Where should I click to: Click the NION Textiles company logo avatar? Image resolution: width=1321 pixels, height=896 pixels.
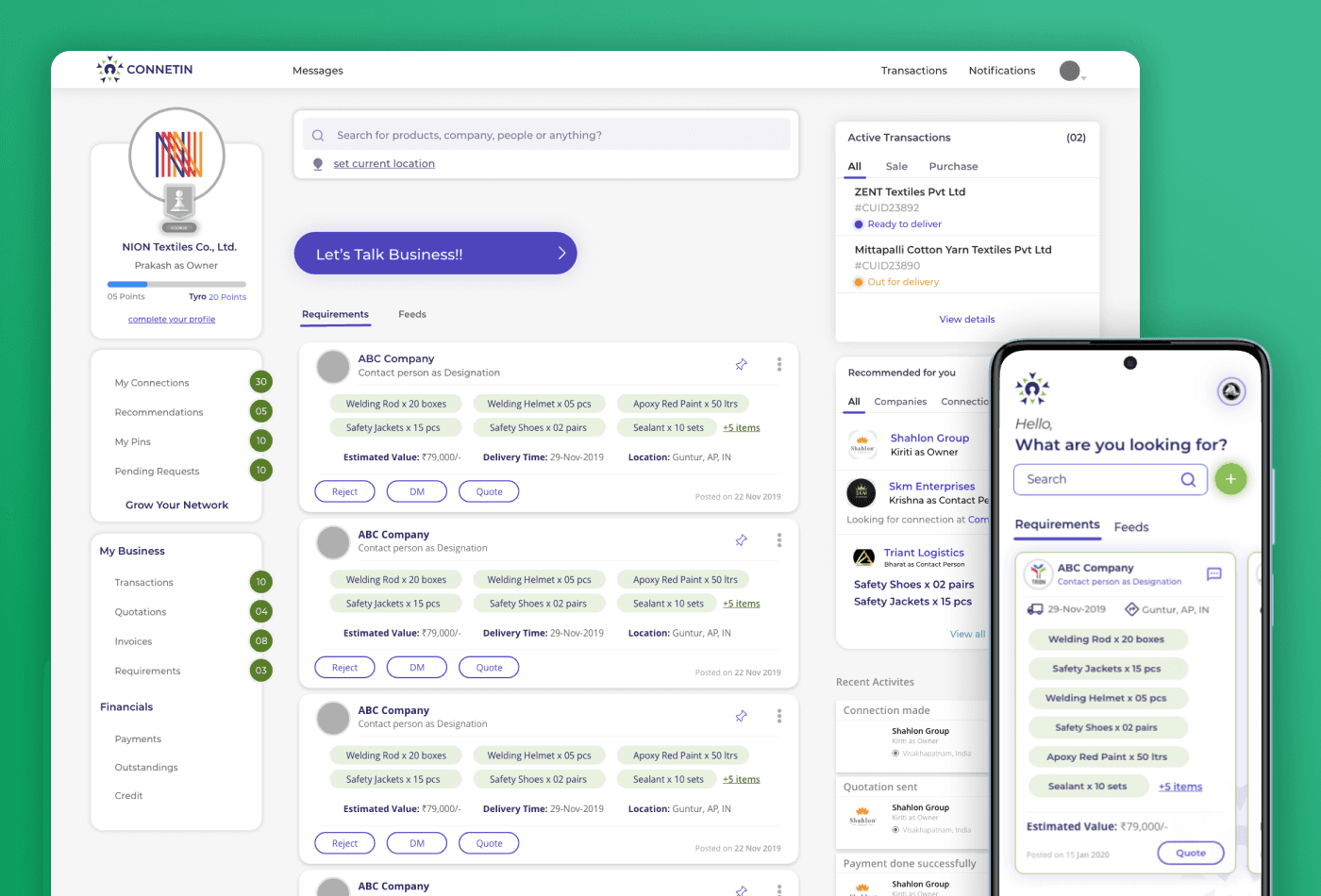(x=177, y=155)
